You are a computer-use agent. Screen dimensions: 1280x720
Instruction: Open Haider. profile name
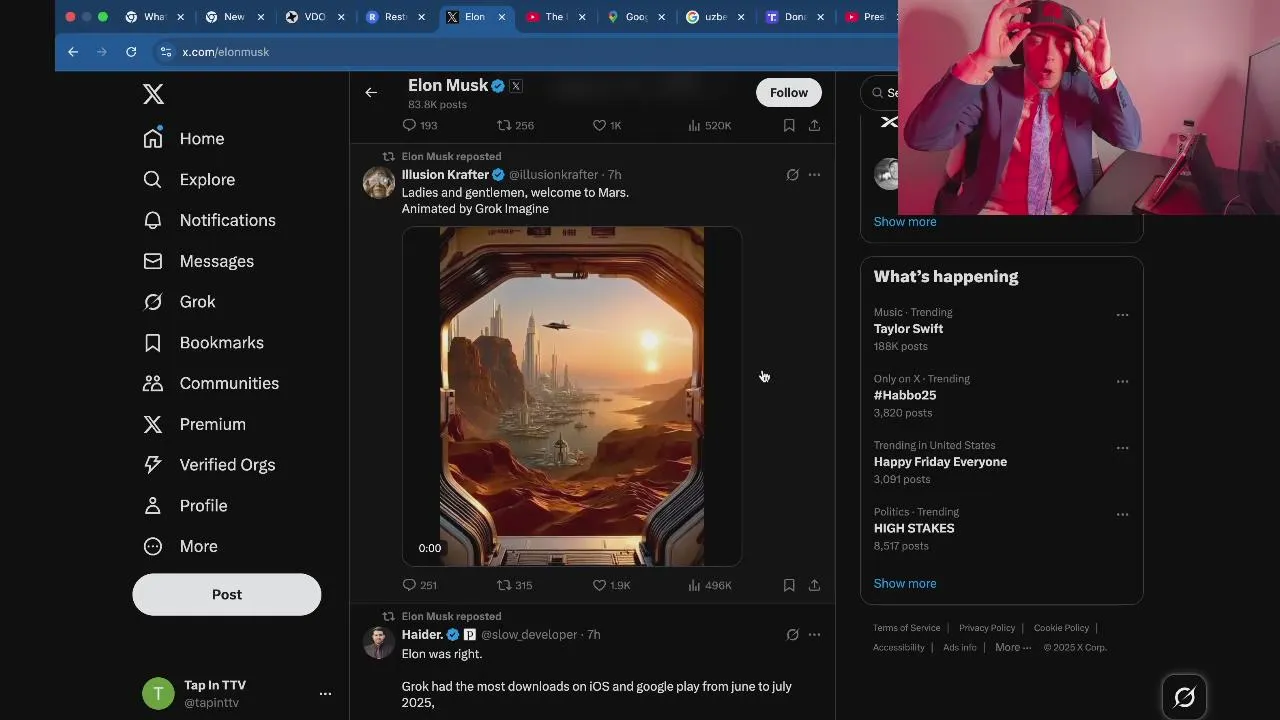(422, 634)
